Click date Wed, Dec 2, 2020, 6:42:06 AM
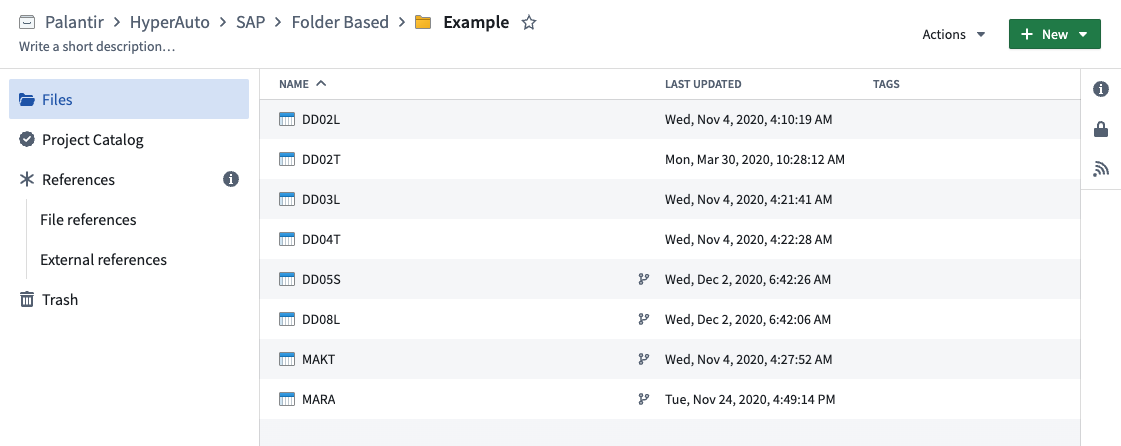1121x446 pixels. [x=748, y=319]
